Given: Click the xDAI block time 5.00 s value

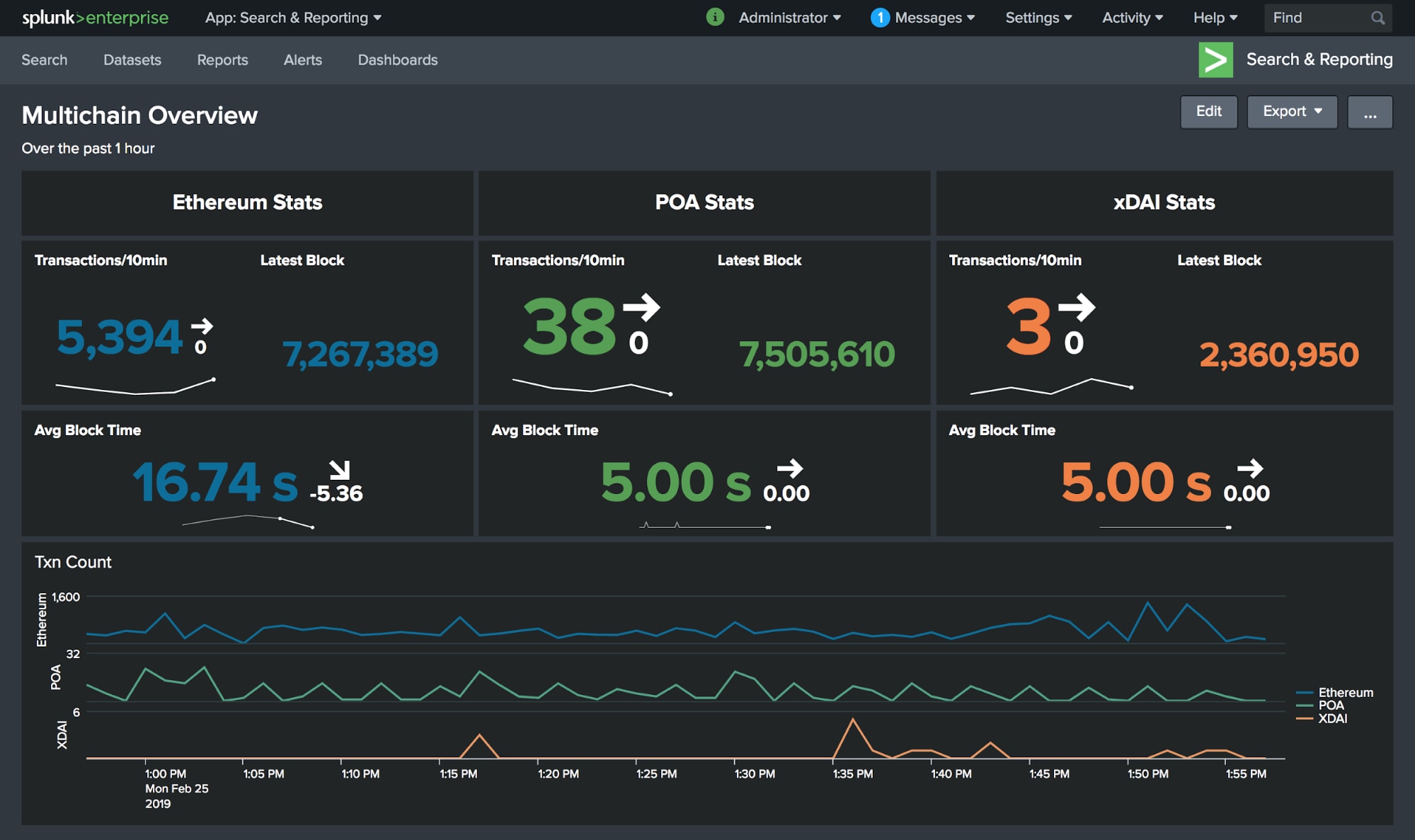Looking at the screenshot, I should (x=1136, y=483).
